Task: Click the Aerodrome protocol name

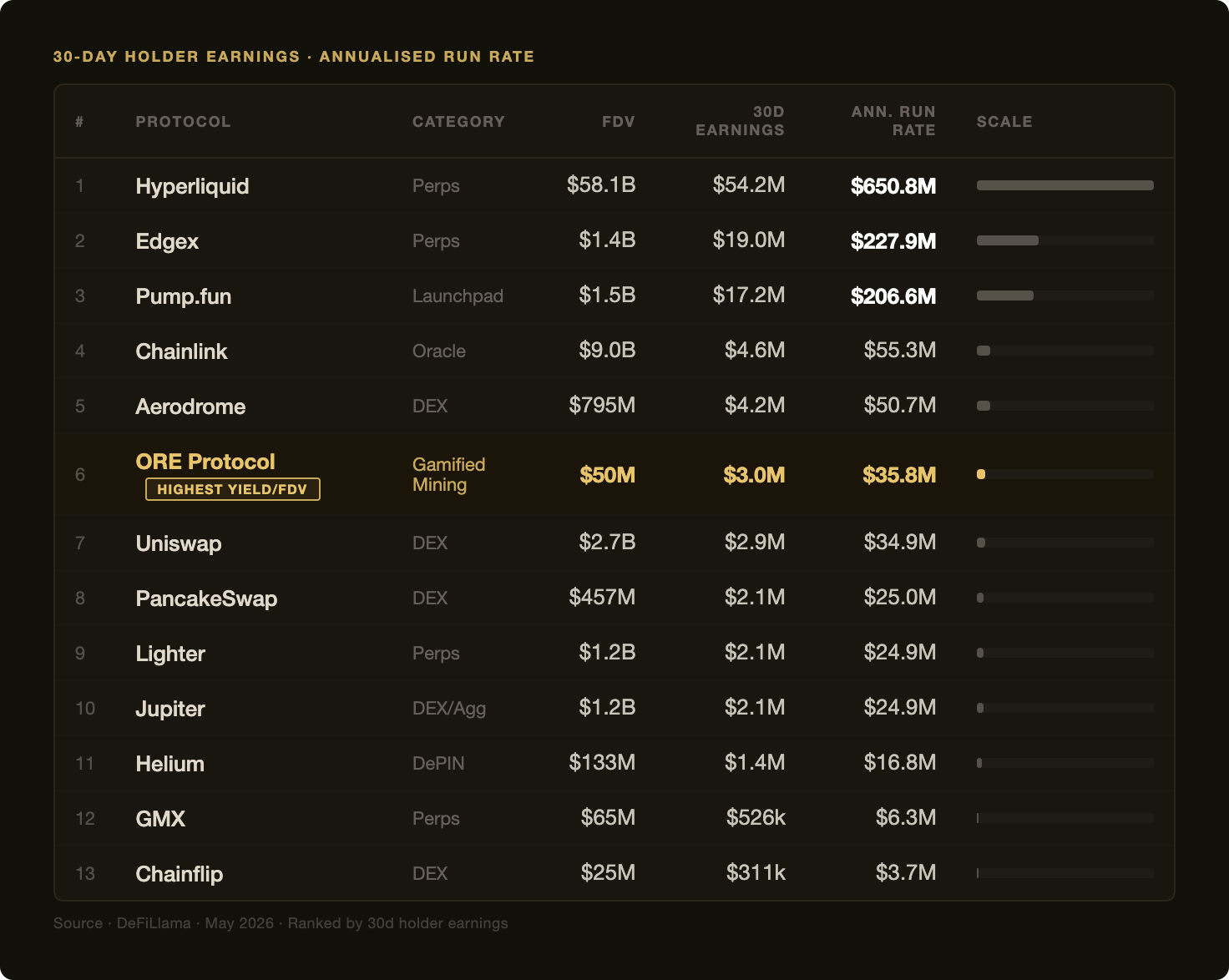Action: (190, 407)
